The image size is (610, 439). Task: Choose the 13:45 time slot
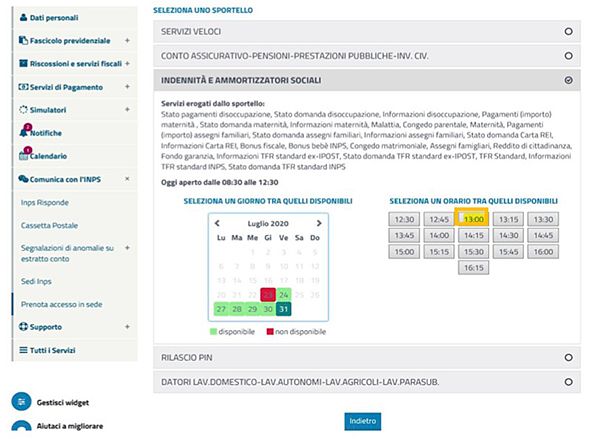(404, 235)
